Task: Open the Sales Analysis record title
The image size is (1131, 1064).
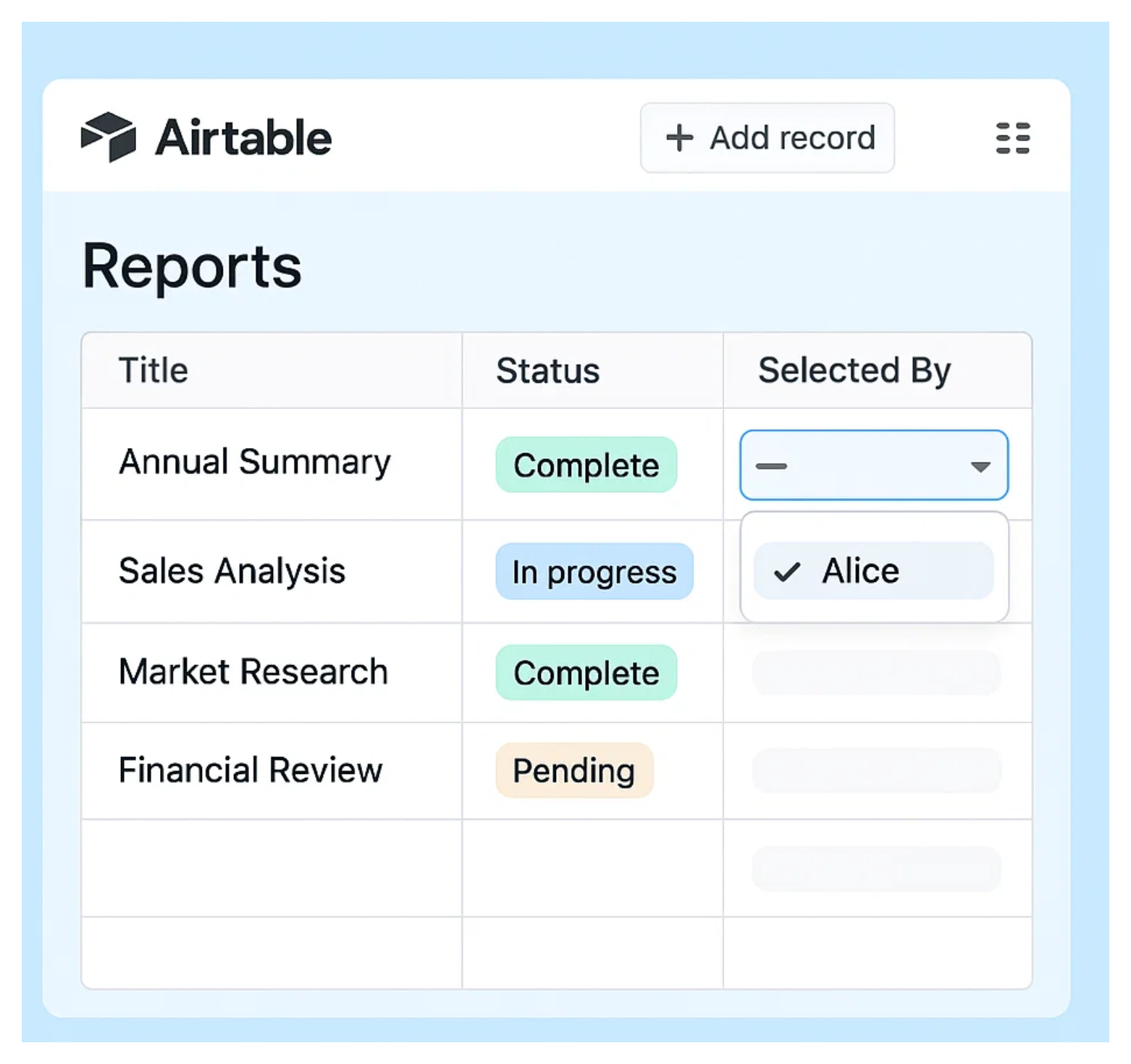Action: [x=232, y=571]
